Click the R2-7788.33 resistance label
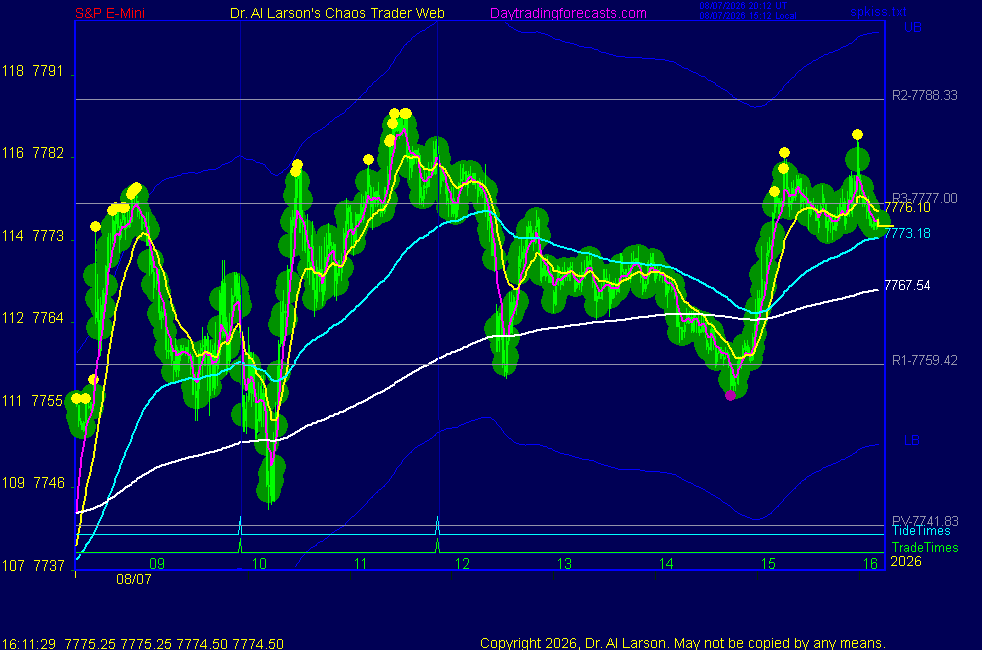The width and height of the screenshot is (982, 650). point(924,95)
